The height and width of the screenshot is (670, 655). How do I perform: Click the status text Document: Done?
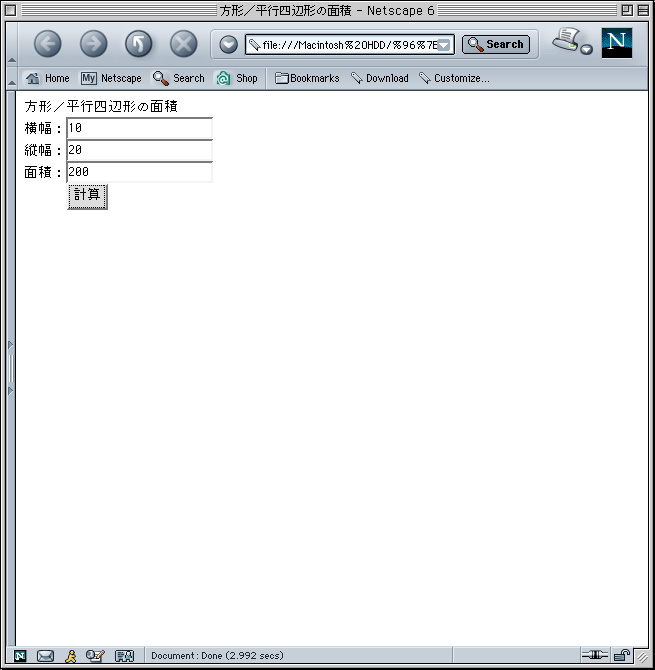pyautogui.click(x=217, y=655)
